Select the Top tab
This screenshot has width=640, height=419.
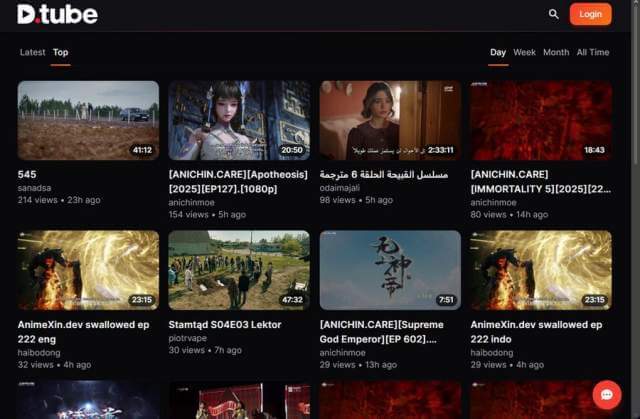pos(60,52)
